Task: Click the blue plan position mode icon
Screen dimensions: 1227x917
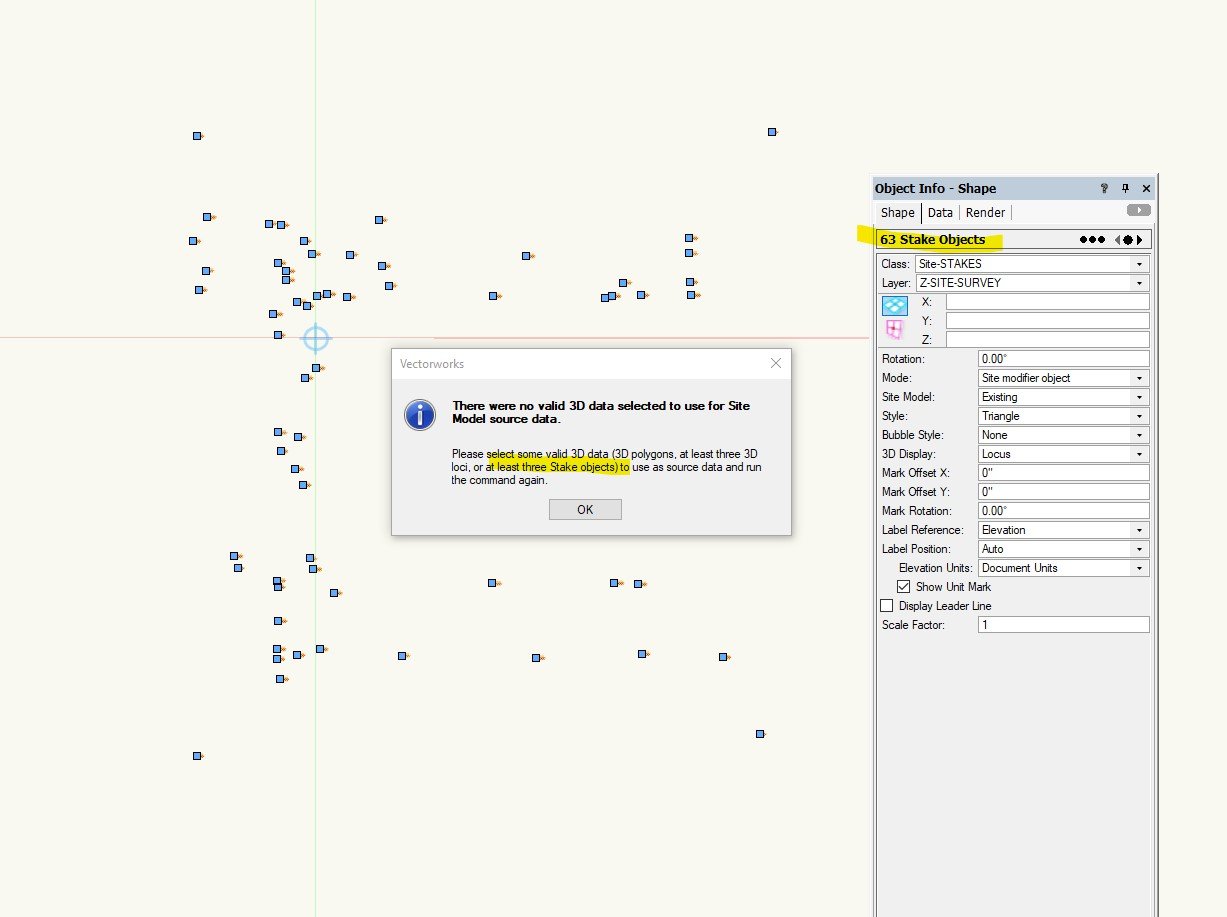Action: pyautogui.click(x=895, y=306)
